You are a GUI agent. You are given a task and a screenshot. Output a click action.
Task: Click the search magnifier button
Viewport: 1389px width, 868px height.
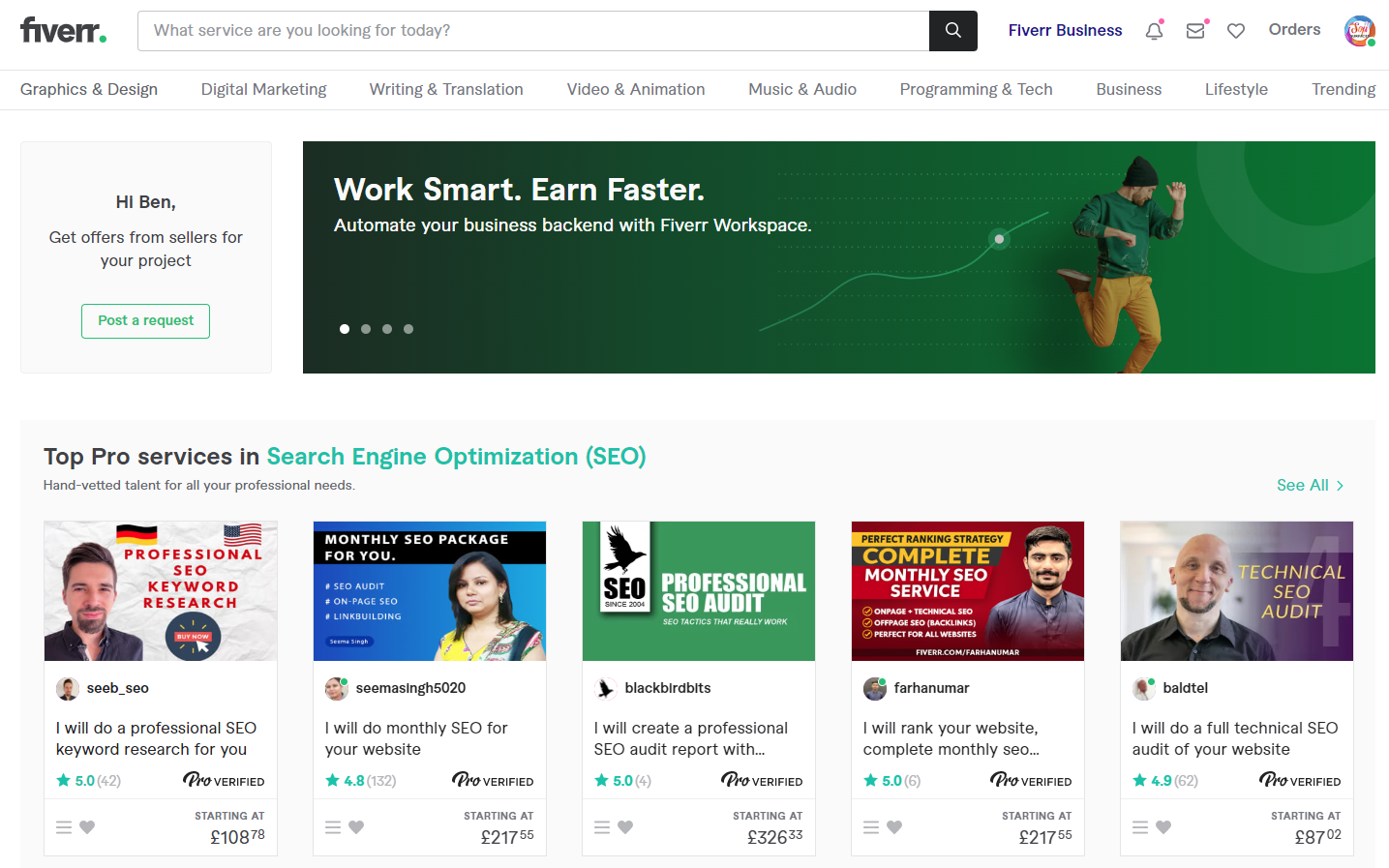(952, 31)
